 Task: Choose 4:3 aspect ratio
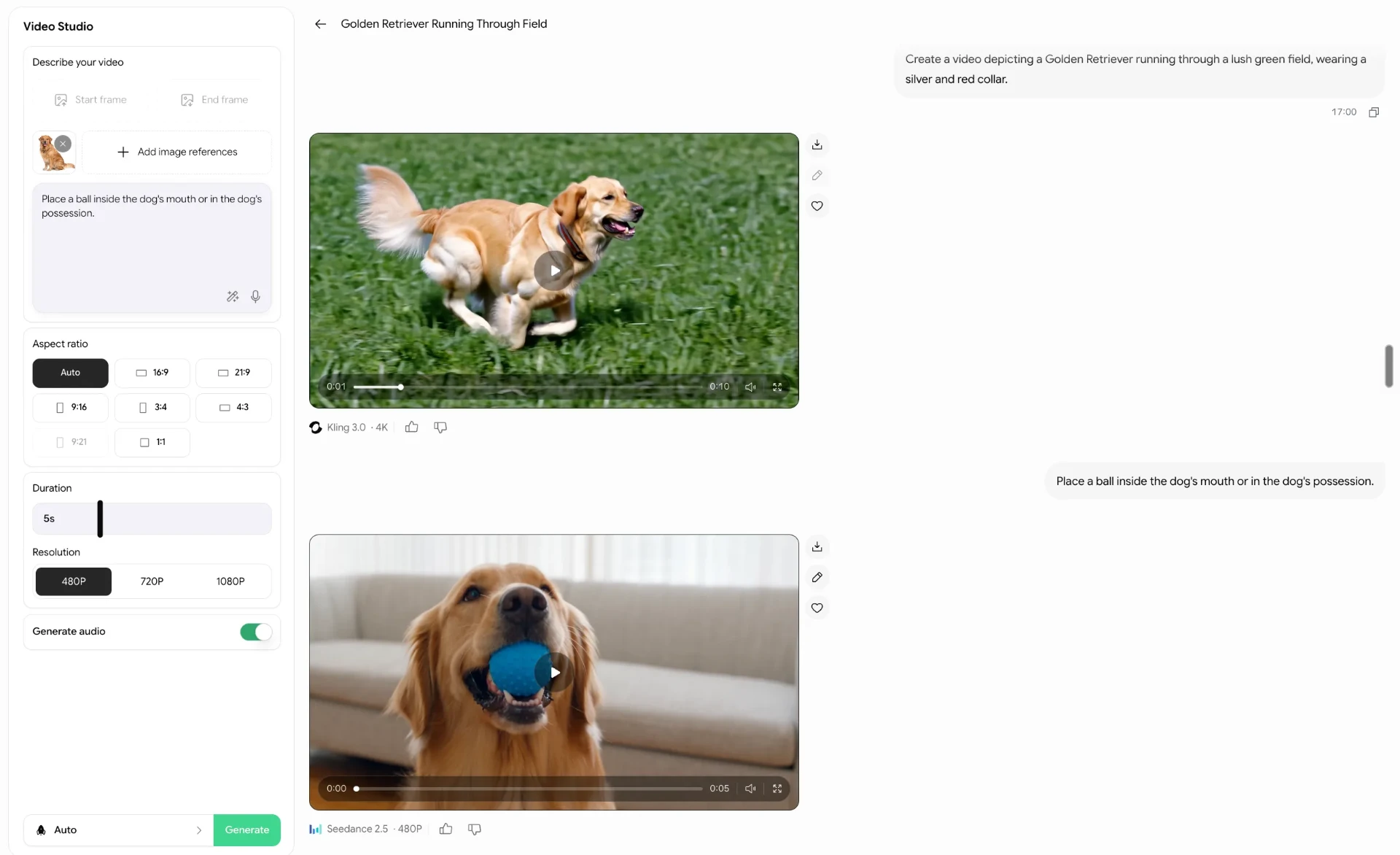233,407
